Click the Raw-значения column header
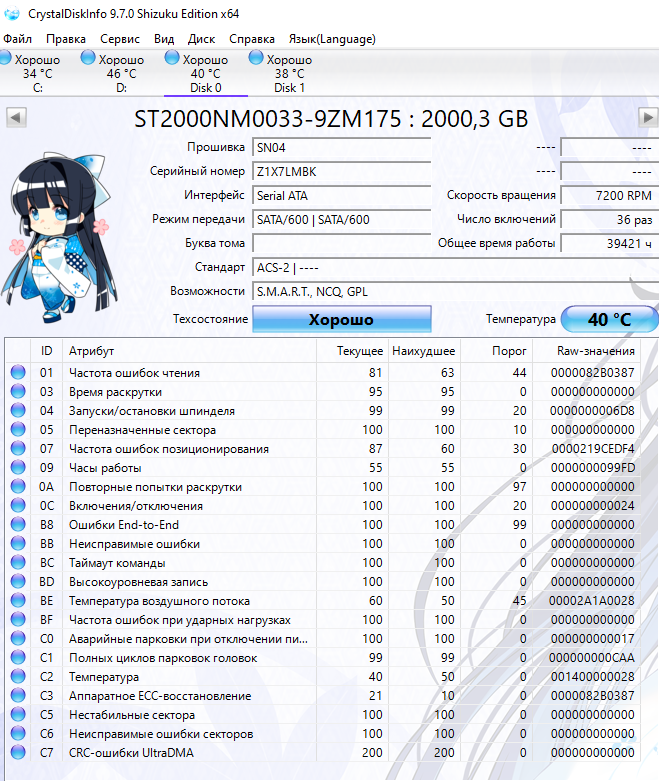The width and height of the screenshot is (659, 781). (586, 351)
